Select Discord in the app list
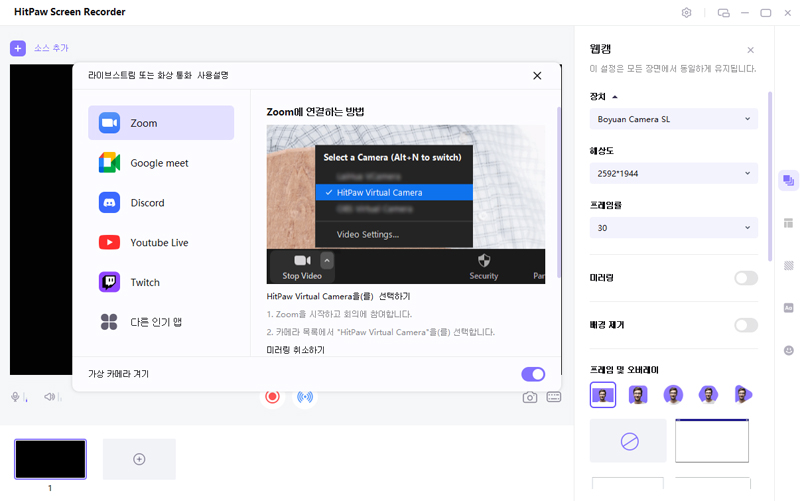The width and height of the screenshot is (800, 501). point(161,203)
